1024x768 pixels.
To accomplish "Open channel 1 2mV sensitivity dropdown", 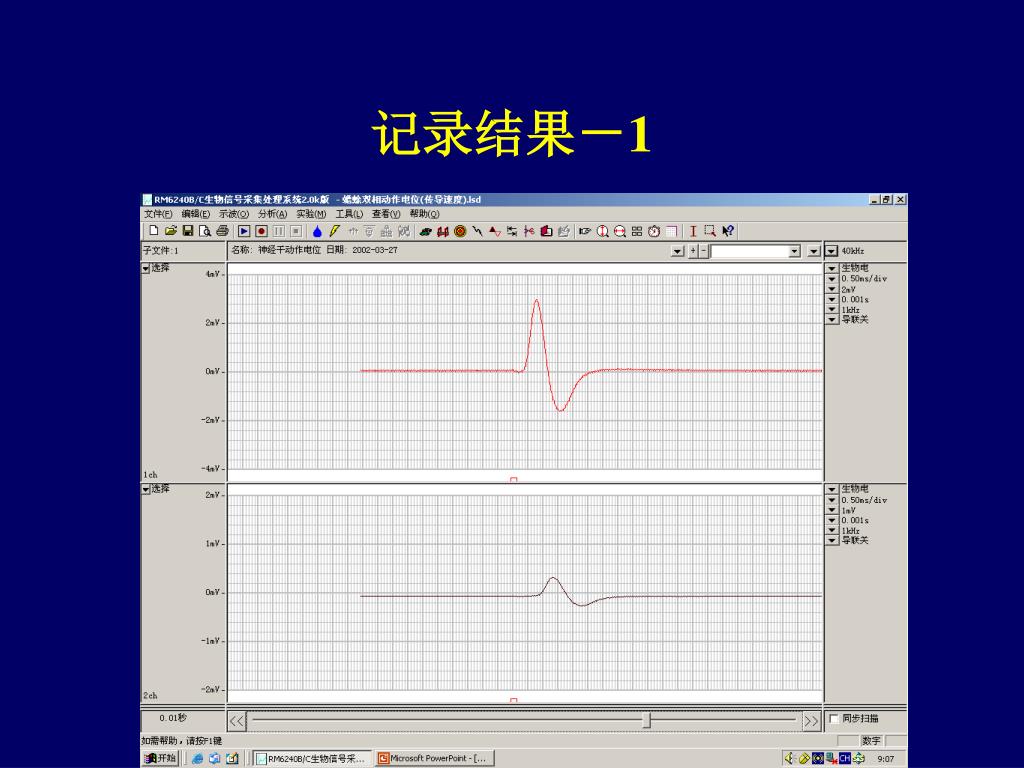I will (x=831, y=289).
